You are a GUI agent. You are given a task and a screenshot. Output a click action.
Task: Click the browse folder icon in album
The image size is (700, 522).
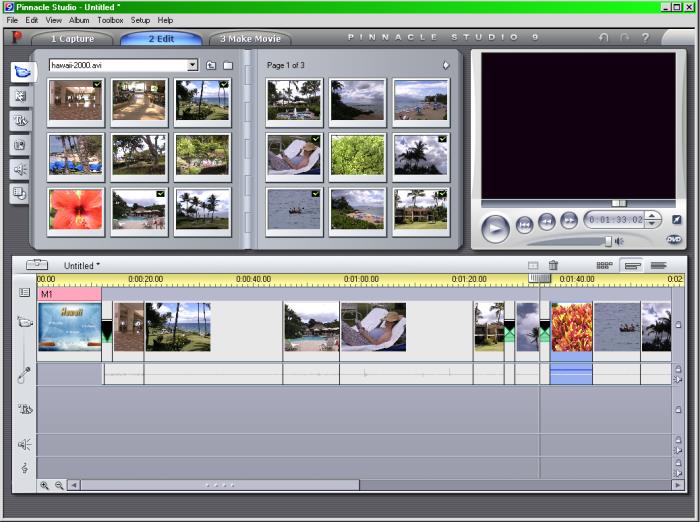[x=228, y=66]
